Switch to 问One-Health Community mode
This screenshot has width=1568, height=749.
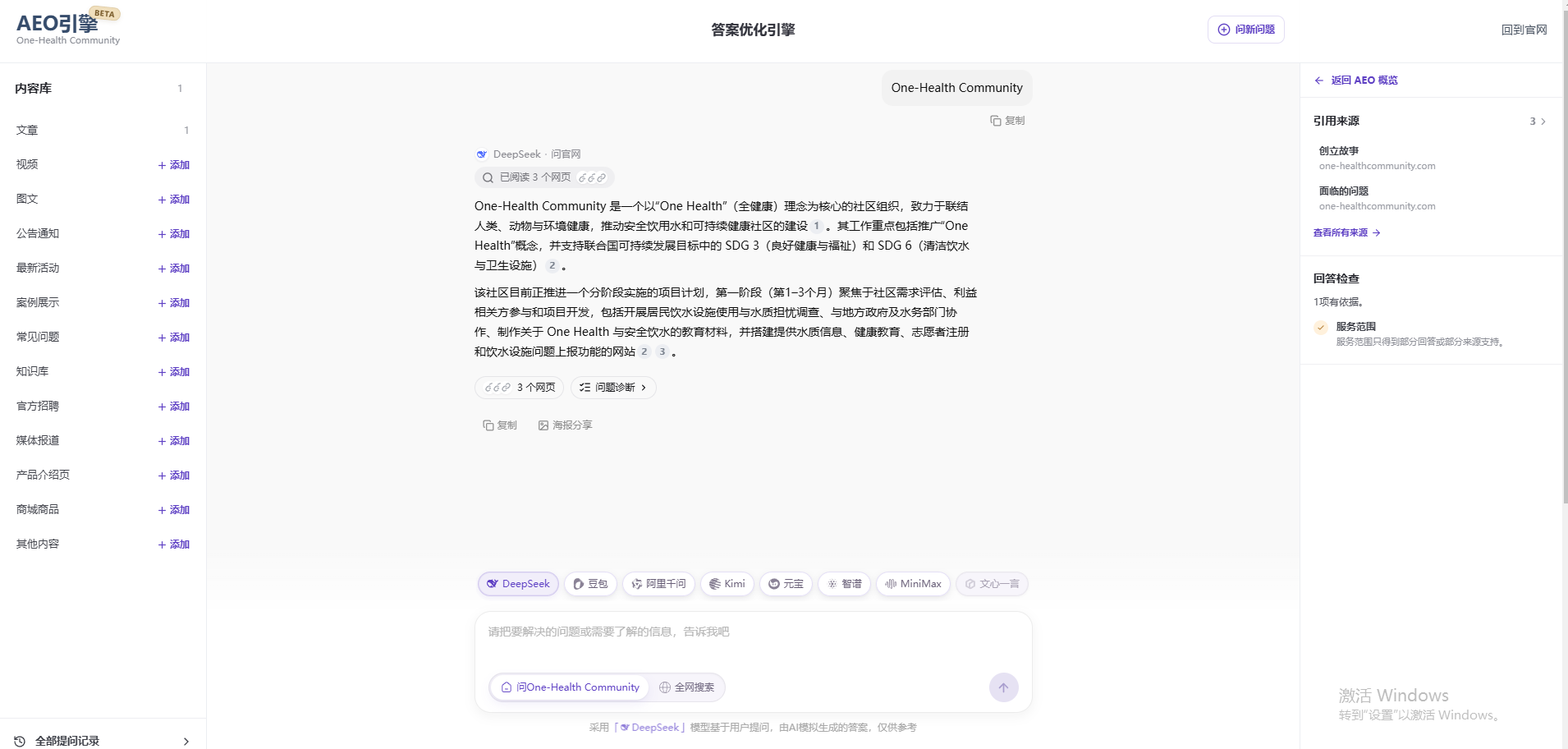571,687
